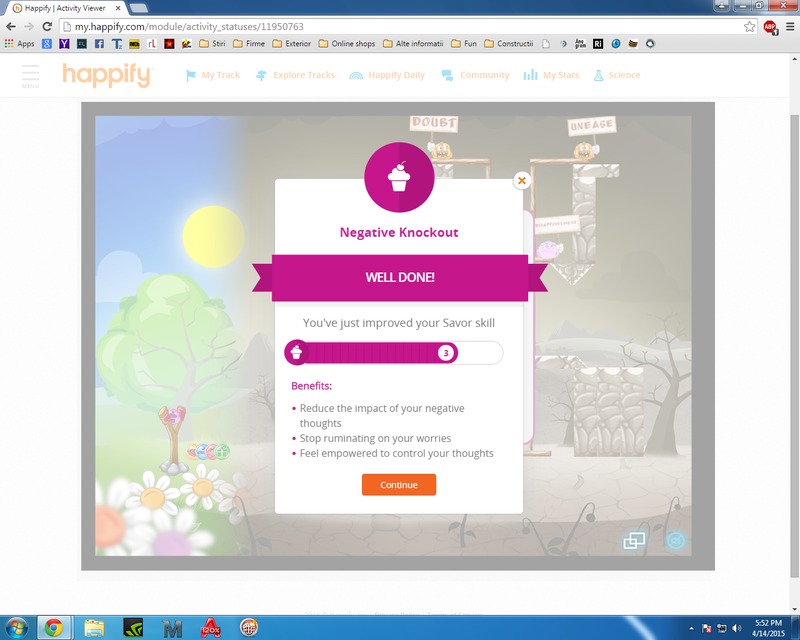800x640 pixels.
Task: Open a new browser tab
Action: click(139, 8)
